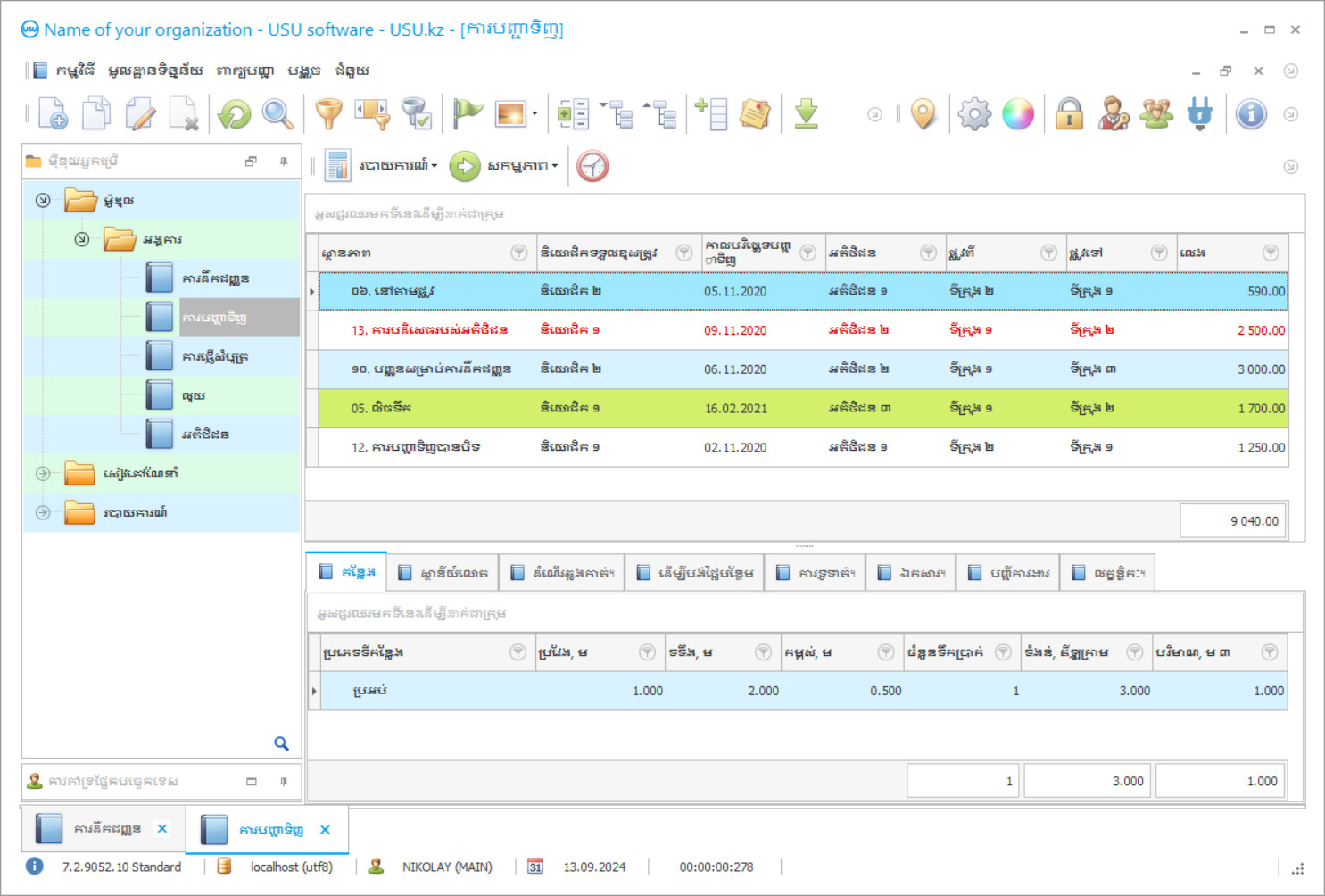Select អតិថិជន customers item in tree
The width and height of the screenshot is (1325, 896).
tap(205, 435)
